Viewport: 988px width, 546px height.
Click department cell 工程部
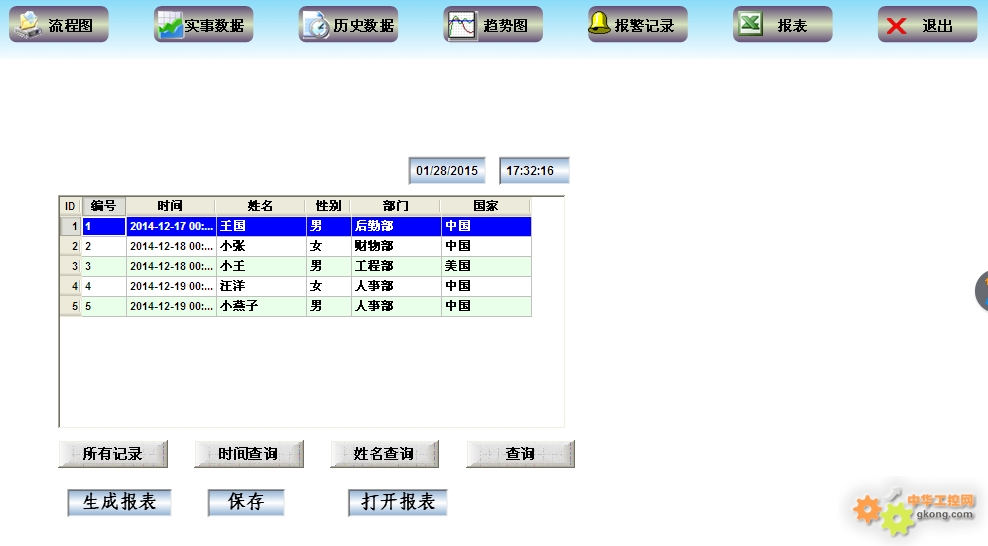(x=396, y=266)
